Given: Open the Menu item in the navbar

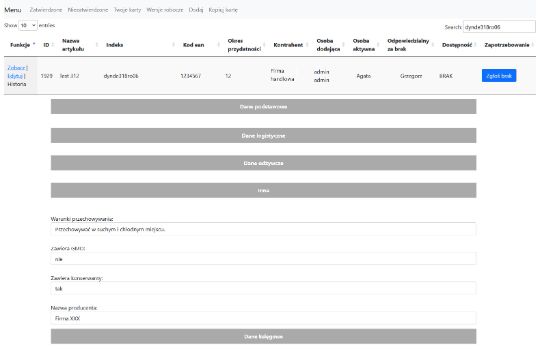Looking at the screenshot, I should pyautogui.click(x=13, y=10).
